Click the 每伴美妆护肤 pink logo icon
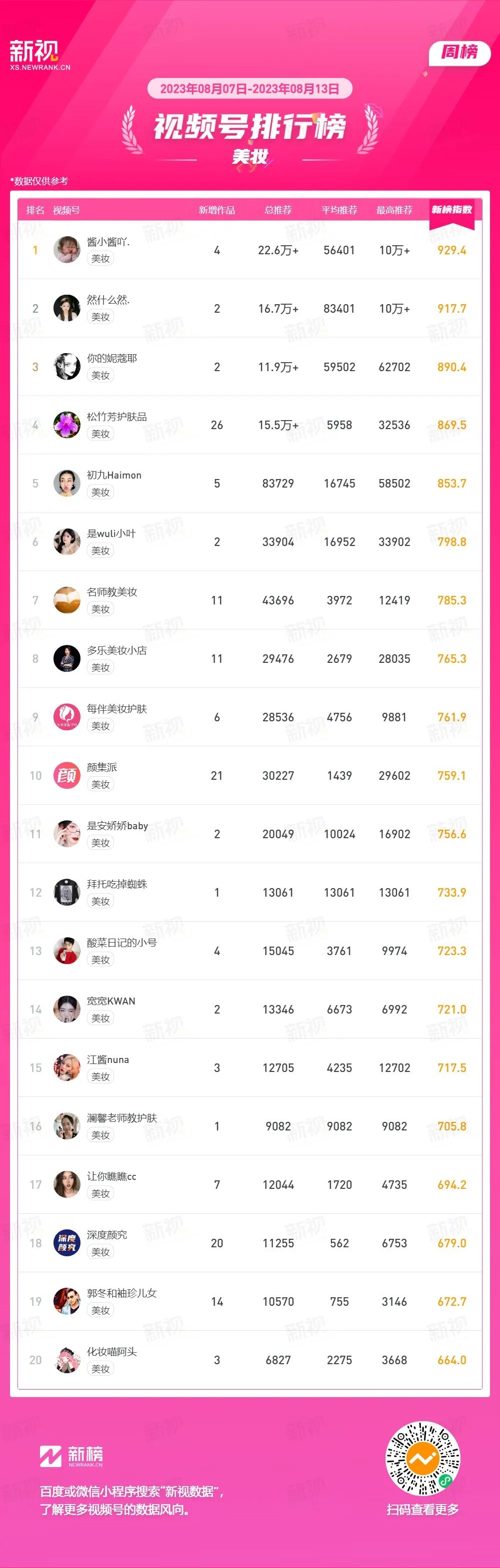This screenshot has height=1568, width=500. 67,717
